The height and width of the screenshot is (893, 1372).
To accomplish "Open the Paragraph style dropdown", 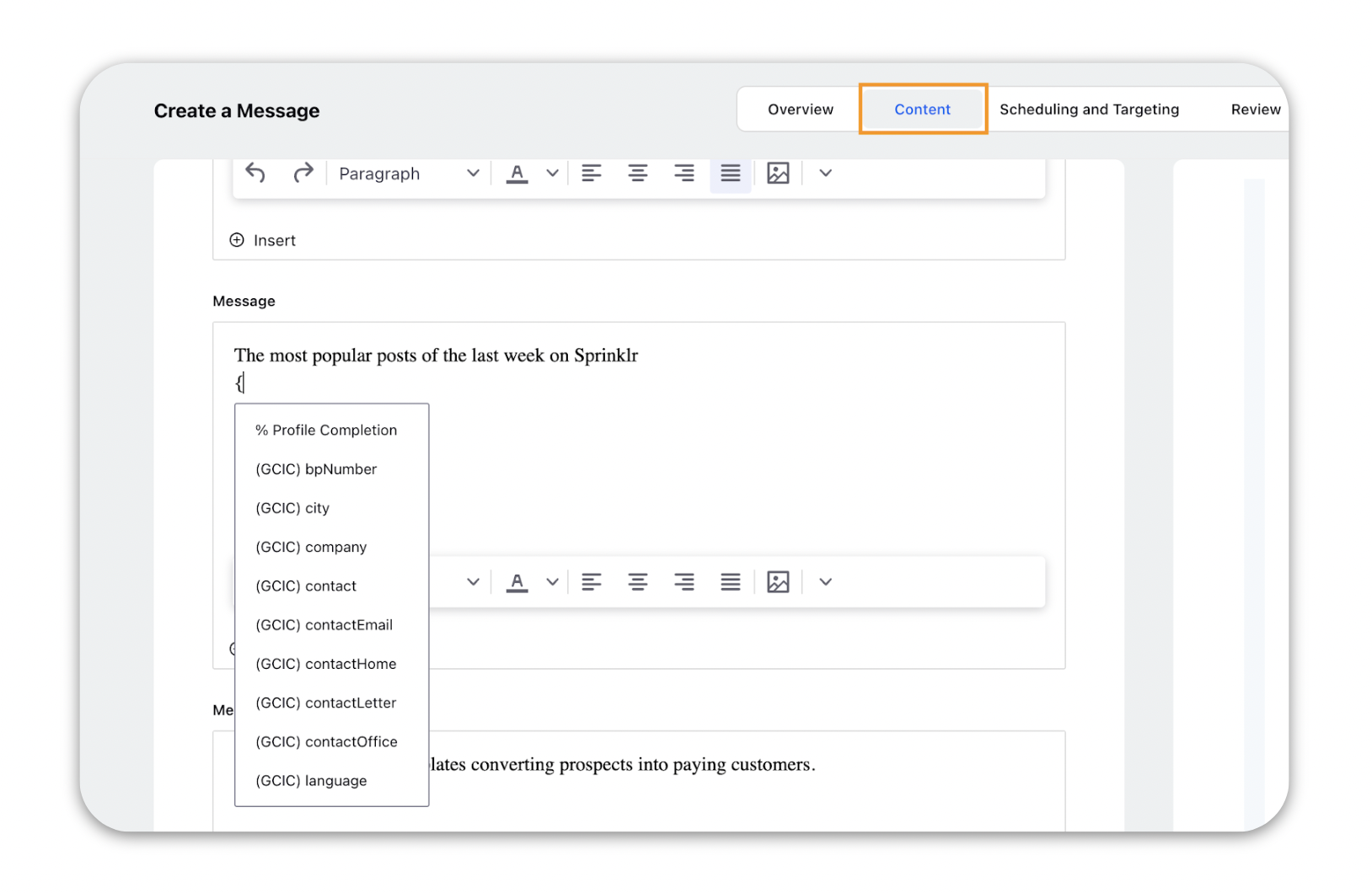I will pos(409,174).
